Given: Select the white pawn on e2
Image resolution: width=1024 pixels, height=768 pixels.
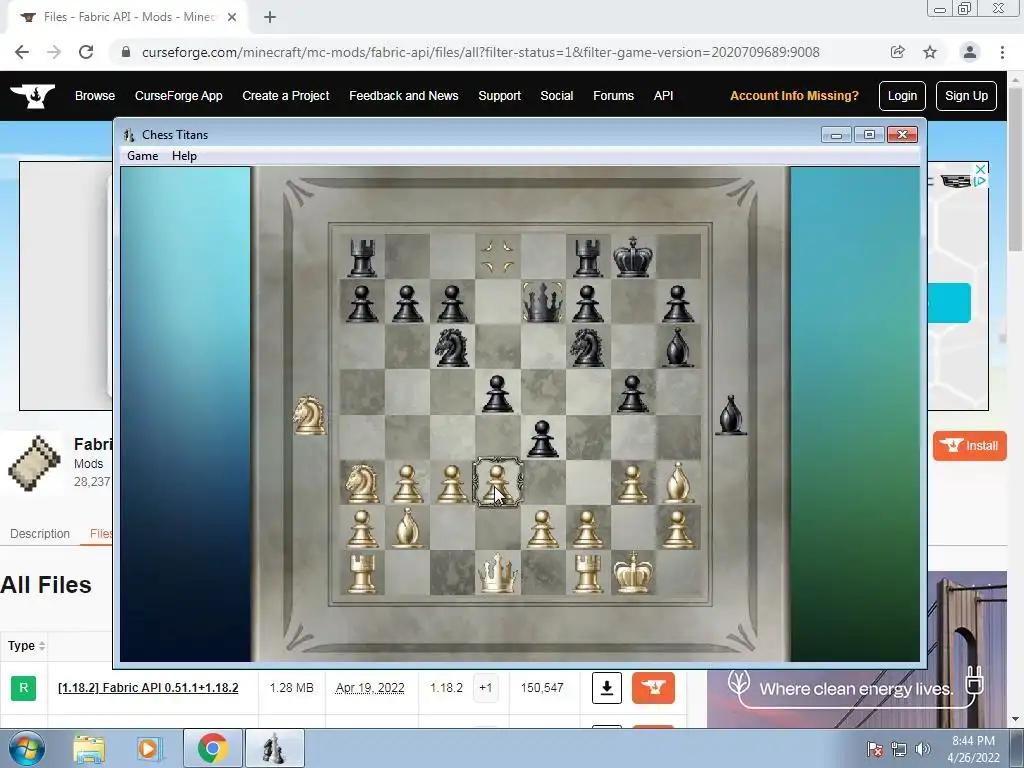Looking at the screenshot, I should tap(543, 528).
